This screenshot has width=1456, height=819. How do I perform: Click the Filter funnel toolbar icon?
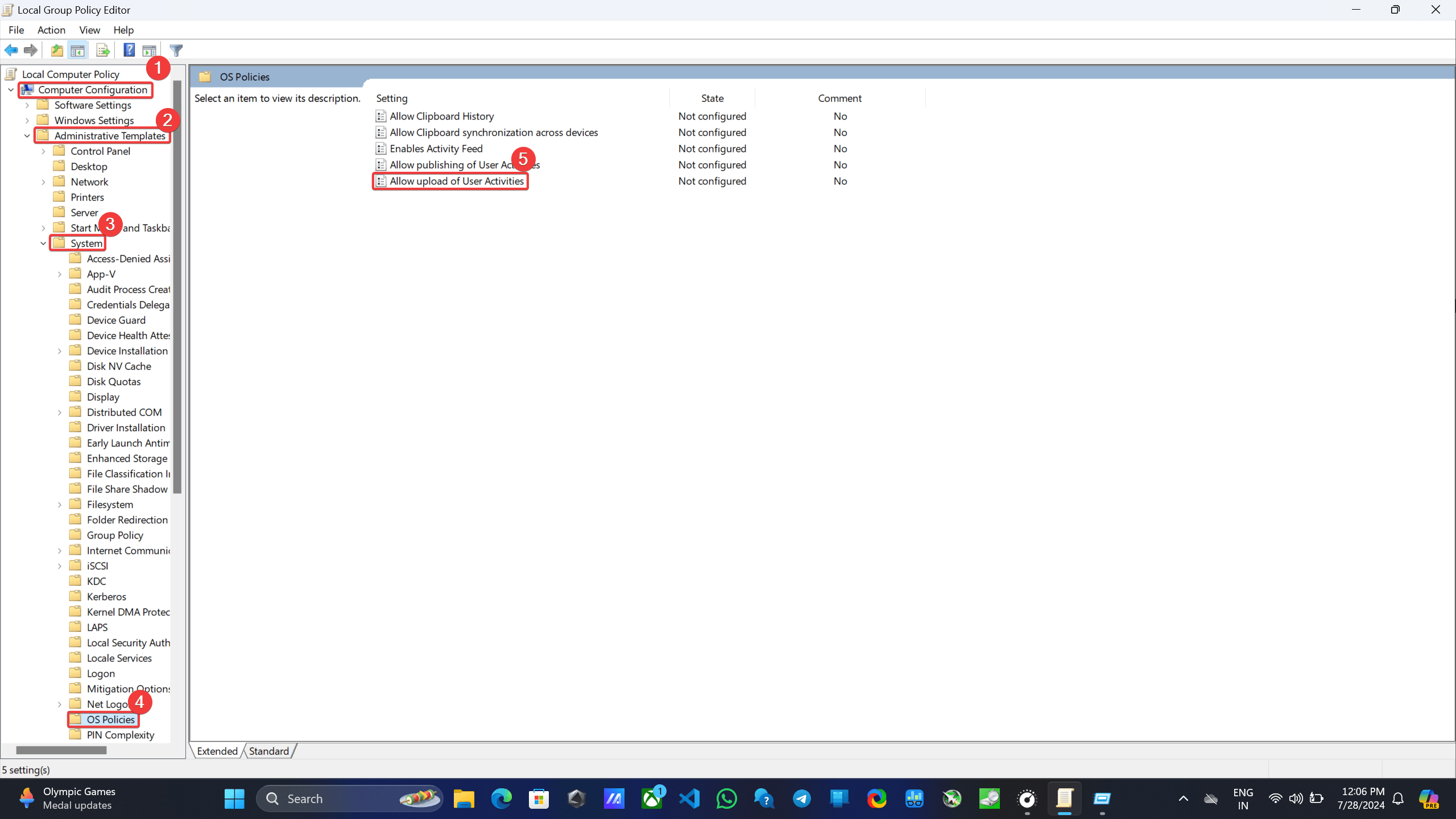click(x=176, y=50)
